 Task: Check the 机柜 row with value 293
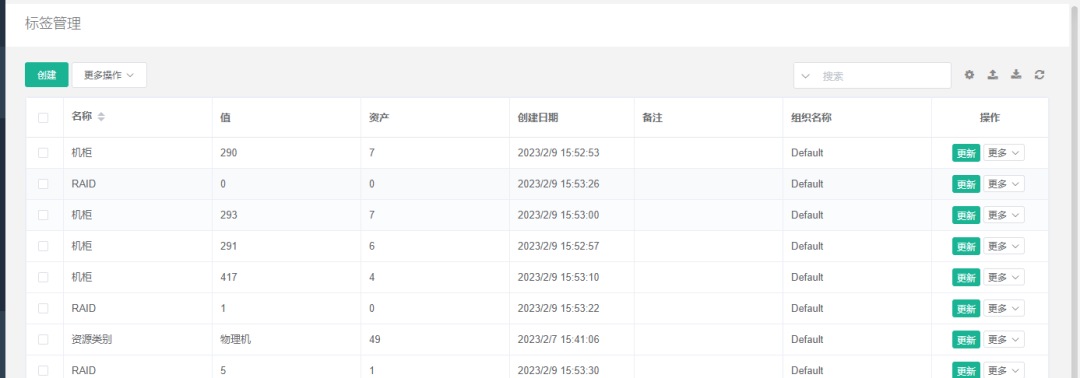tap(43, 215)
